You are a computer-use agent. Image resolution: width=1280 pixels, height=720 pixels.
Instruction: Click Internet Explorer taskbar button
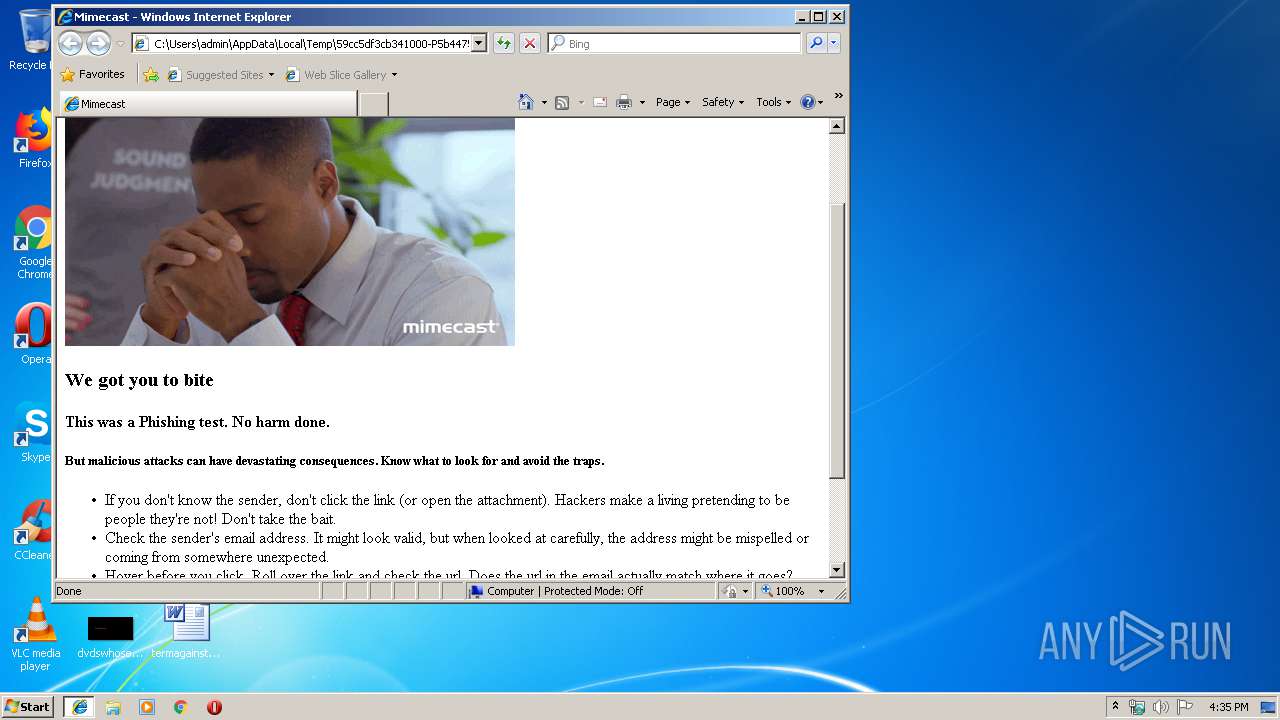pos(79,707)
